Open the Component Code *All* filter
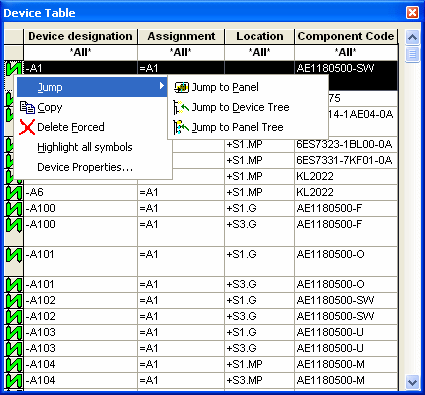Image resolution: width=425 pixels, height=395 pixels. click(346, 52)
